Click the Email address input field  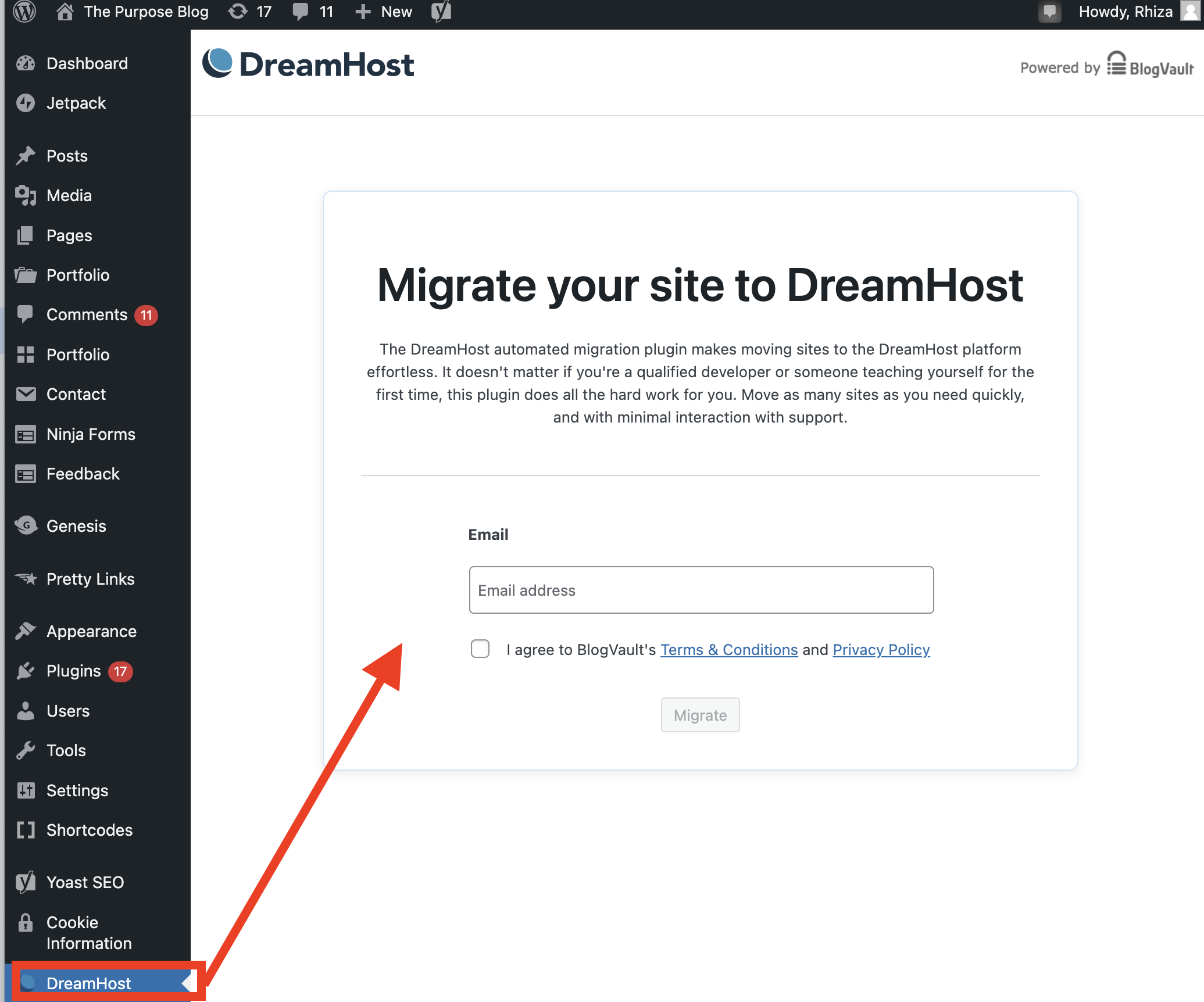click(x=701, y=589)
